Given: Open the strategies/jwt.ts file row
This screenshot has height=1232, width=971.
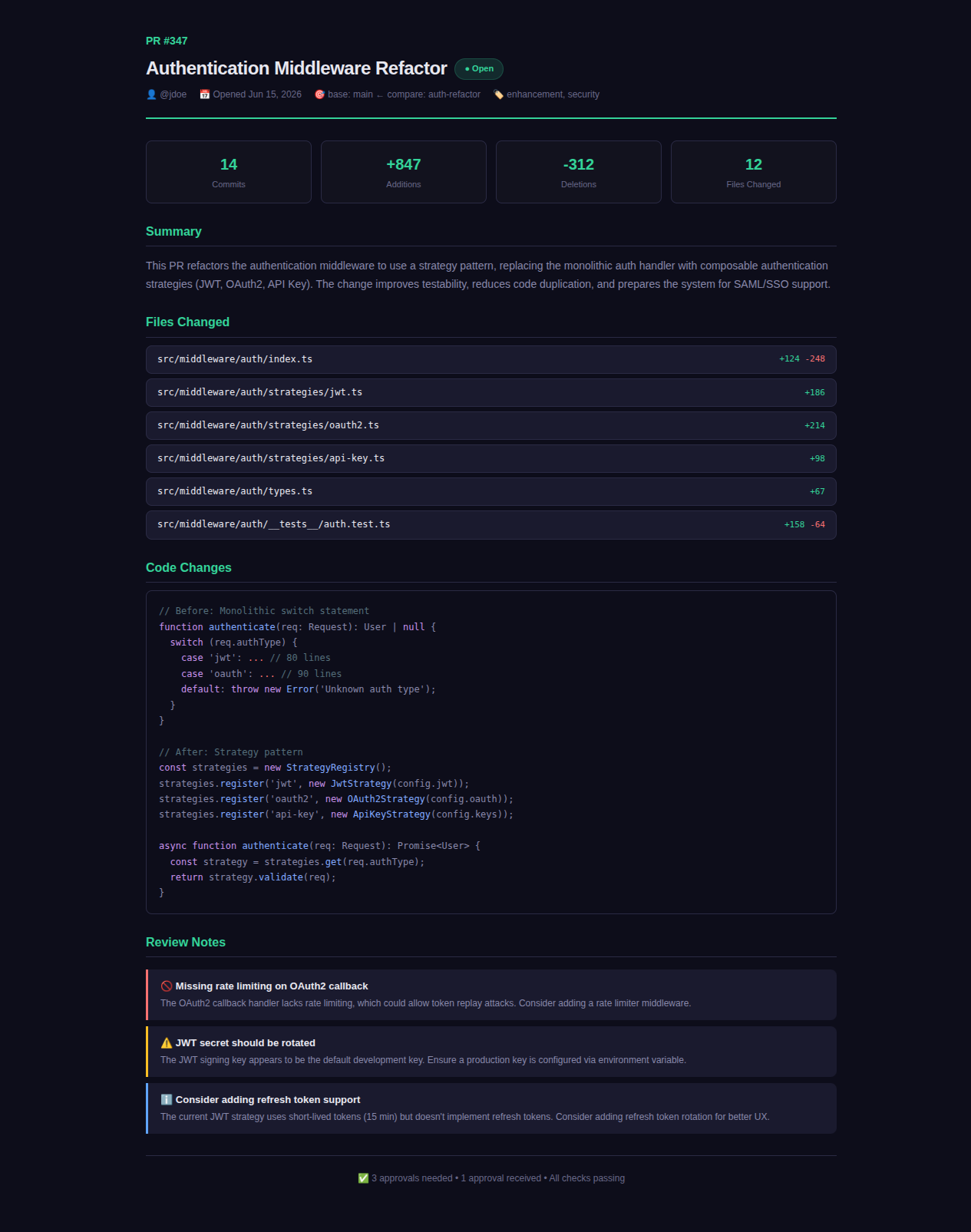Looking at the screenshot, I should (x=491, y=392).
